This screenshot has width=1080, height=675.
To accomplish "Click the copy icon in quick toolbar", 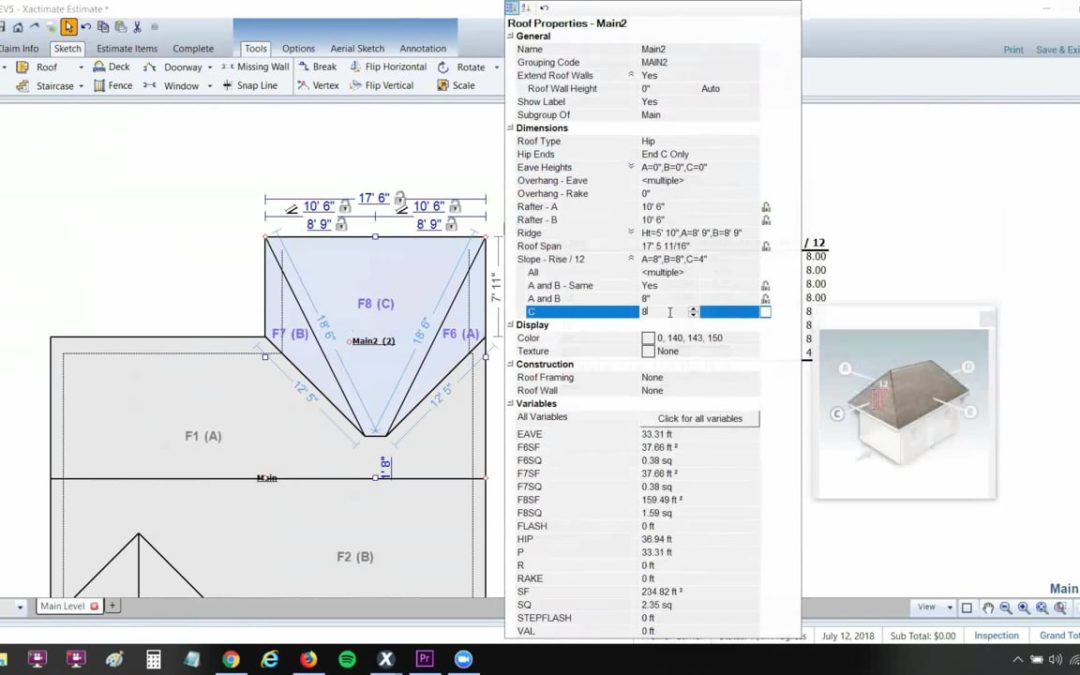I will [103, 27].
